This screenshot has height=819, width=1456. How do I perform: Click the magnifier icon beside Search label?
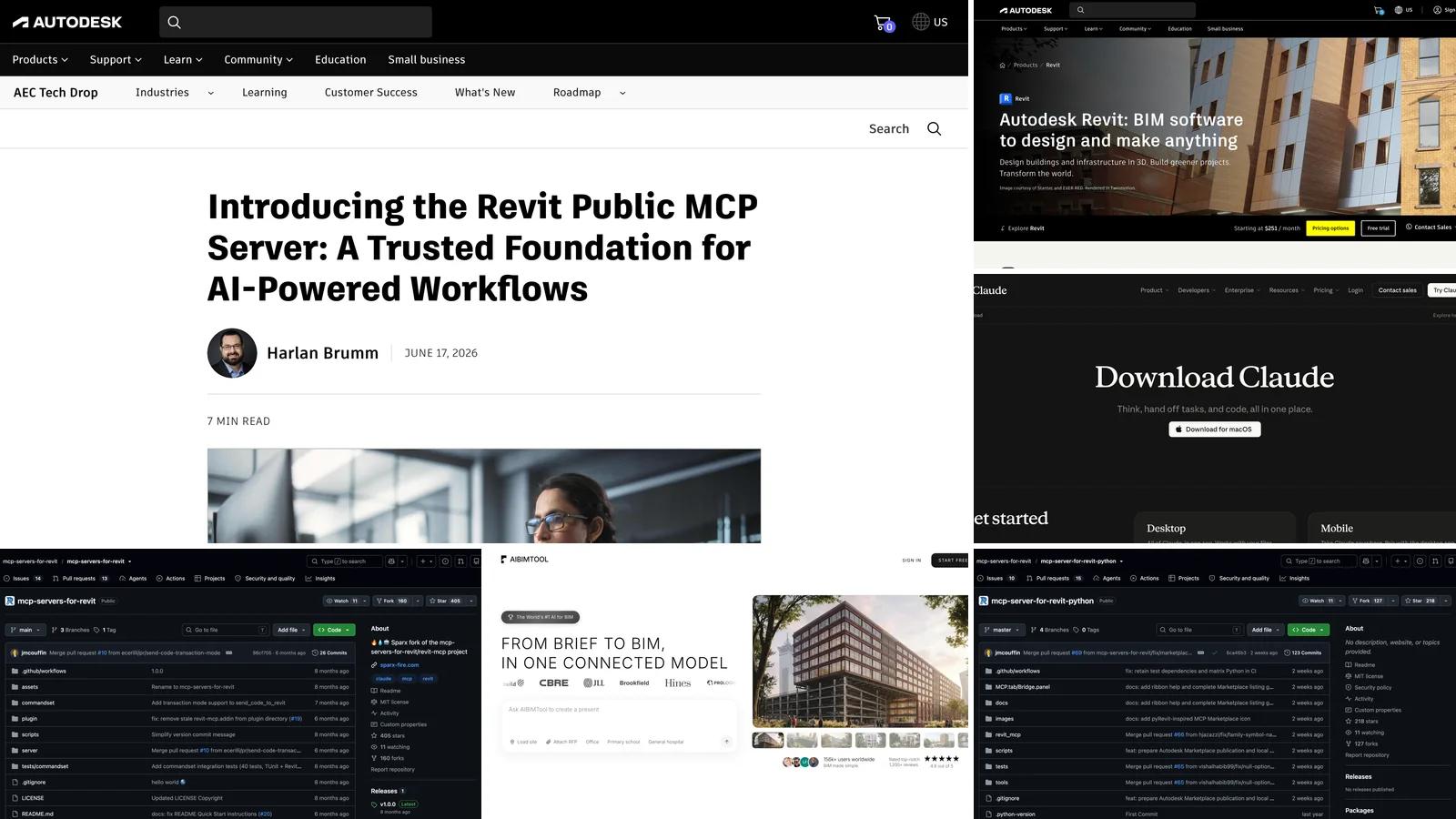point(934,129)
